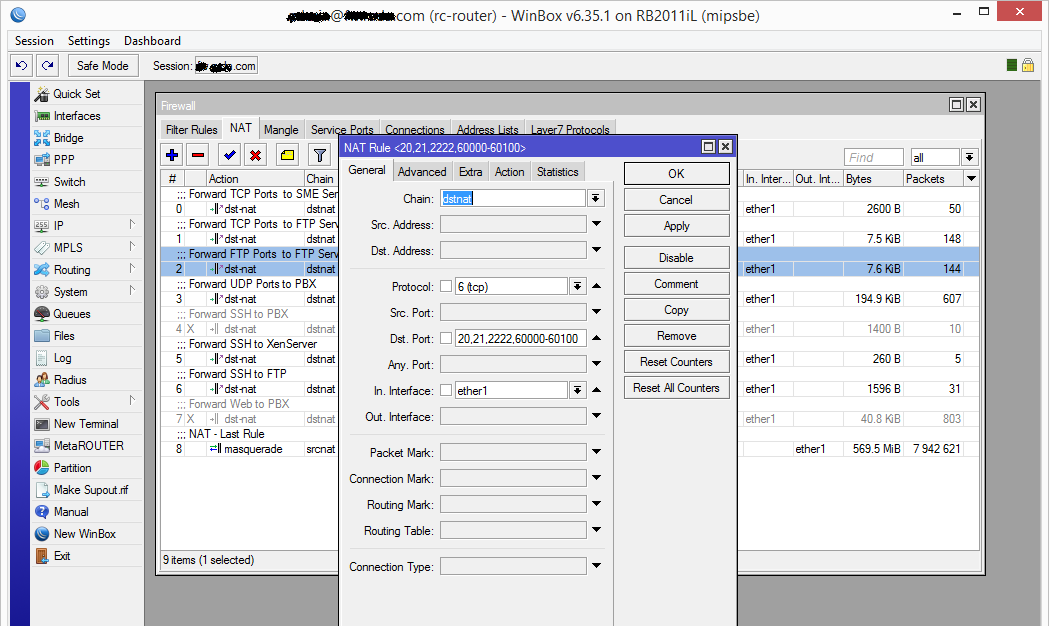Image resolution: width=1049 pixels, height=626 pixels.
Task: Open the Mangle tab
Action: coord(281,130)
